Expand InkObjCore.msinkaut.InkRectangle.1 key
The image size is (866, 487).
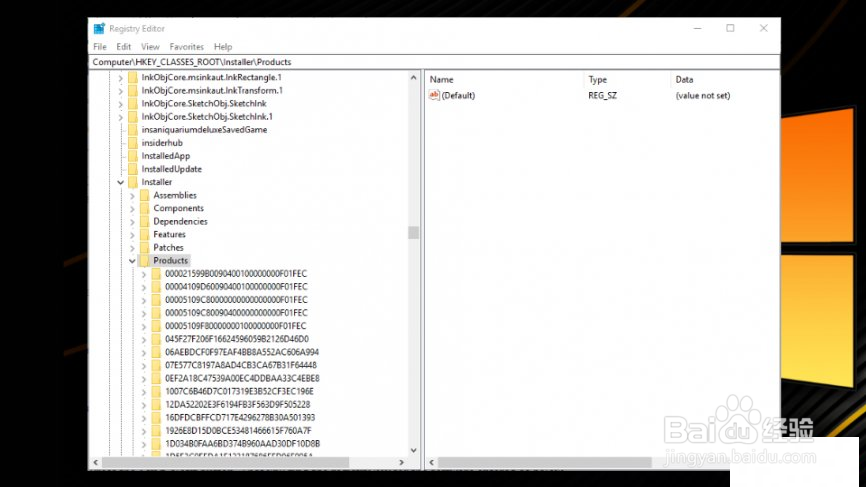click(120, 78)
